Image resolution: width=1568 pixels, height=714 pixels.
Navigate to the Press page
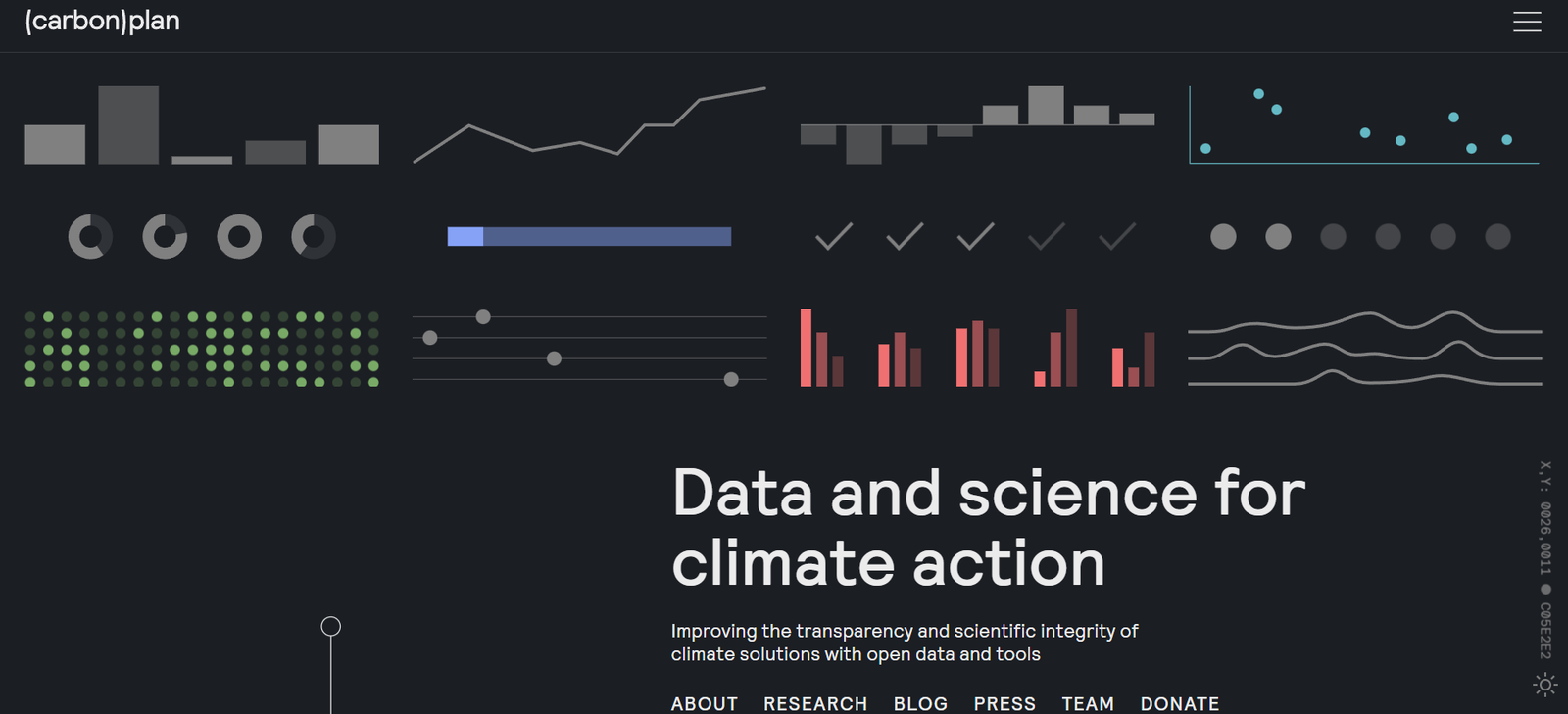click(x=1004, y=703)
